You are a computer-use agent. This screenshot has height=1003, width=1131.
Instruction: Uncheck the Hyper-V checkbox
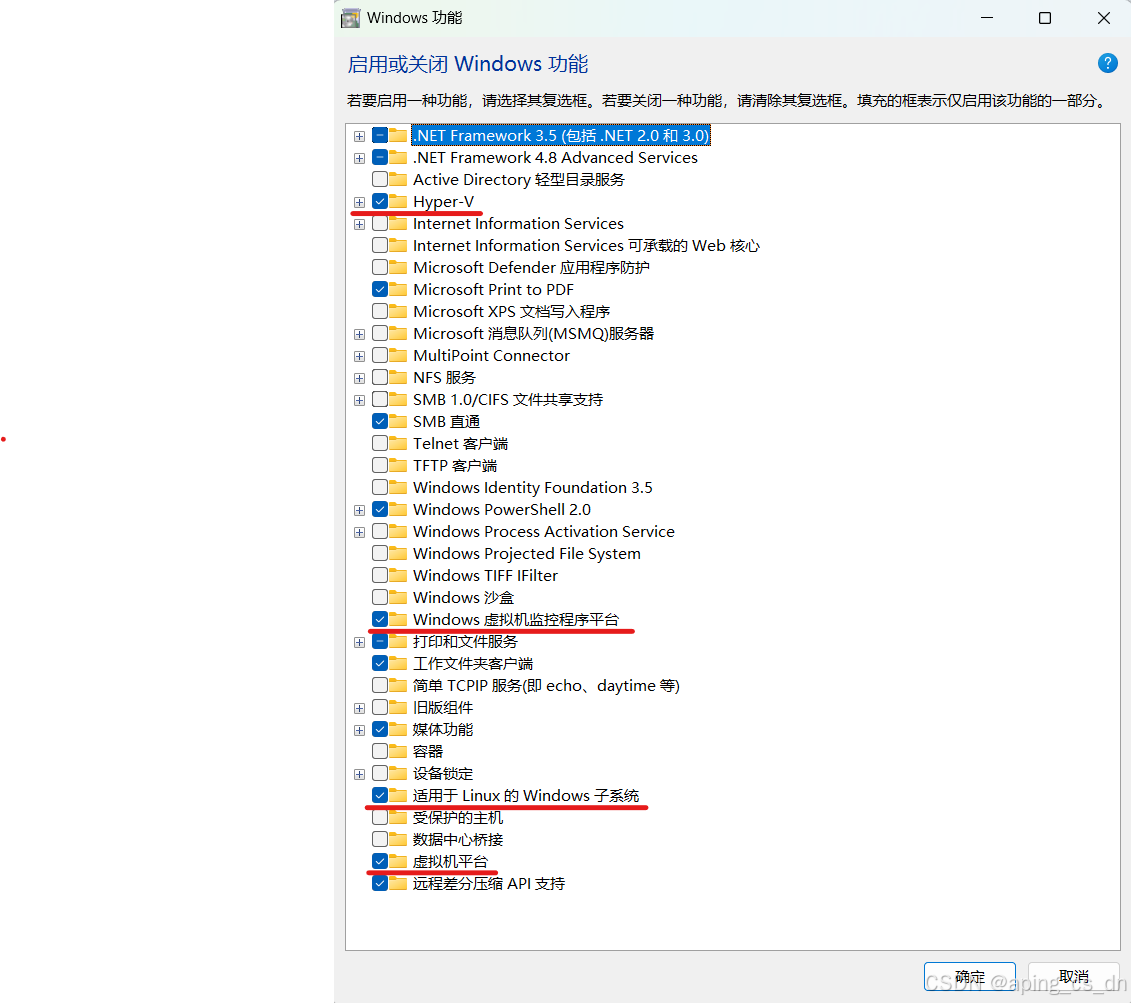[380, 201]
